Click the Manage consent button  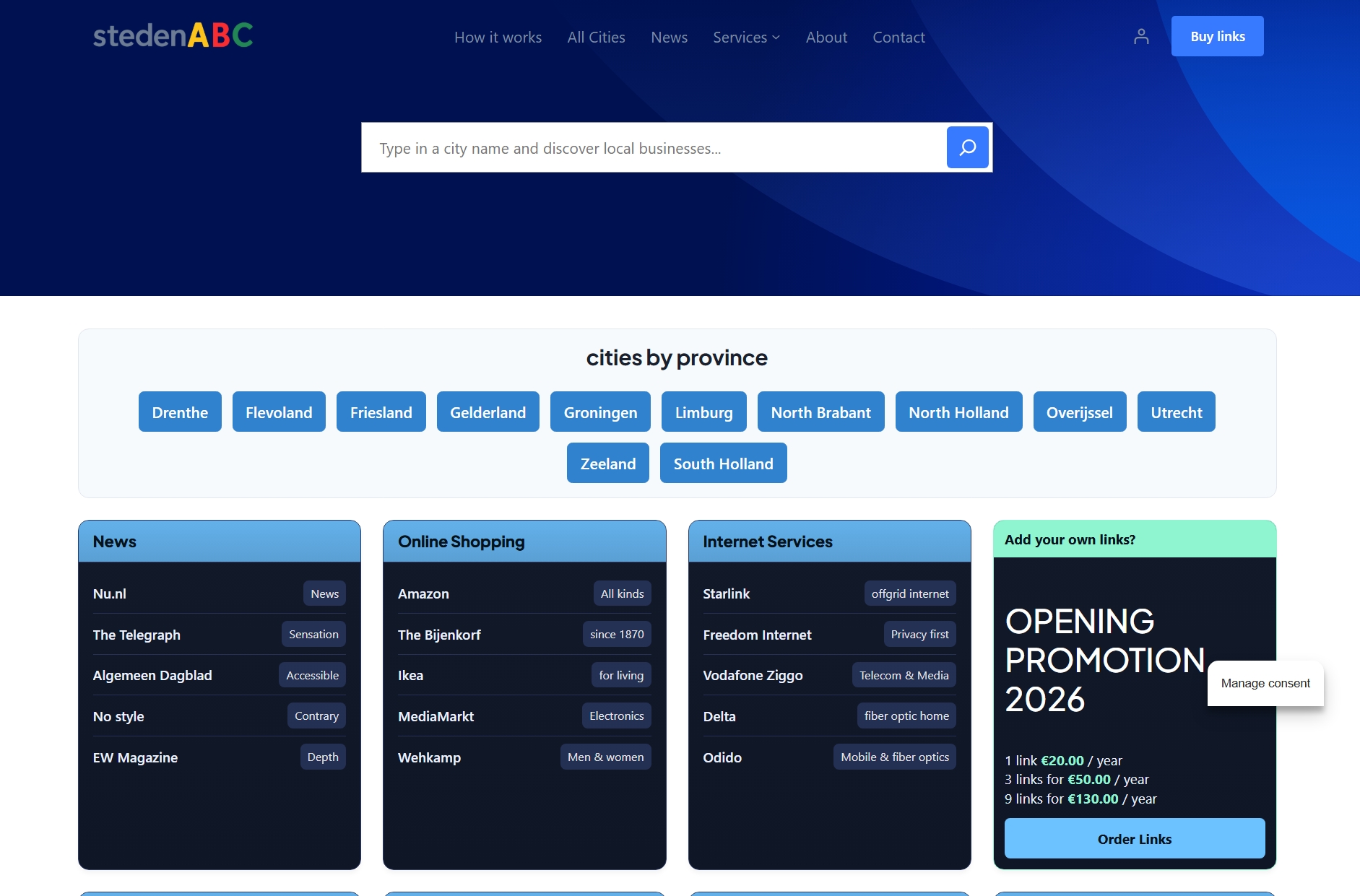click(1265, 683)
